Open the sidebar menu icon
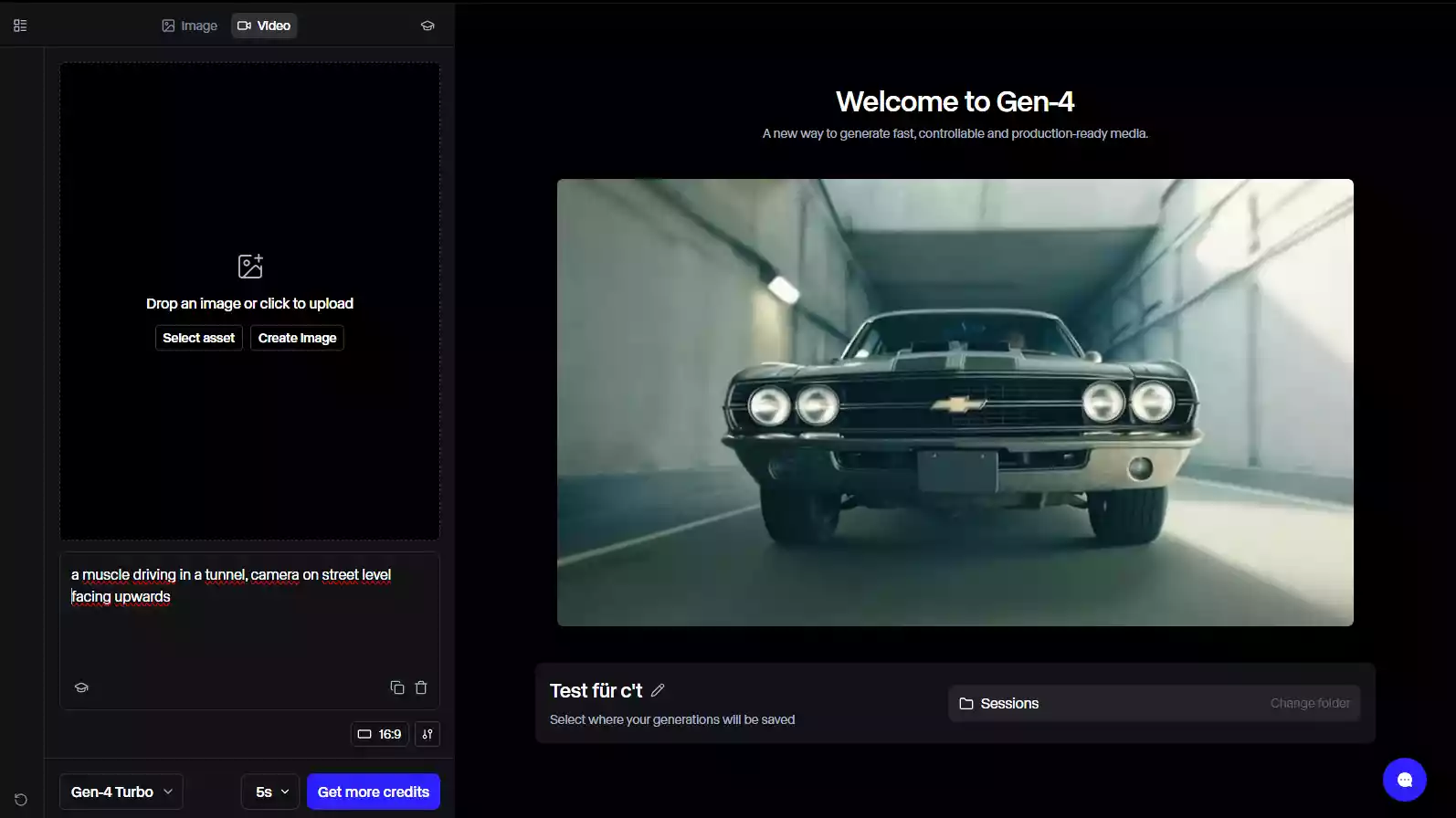 coord(20,26)
